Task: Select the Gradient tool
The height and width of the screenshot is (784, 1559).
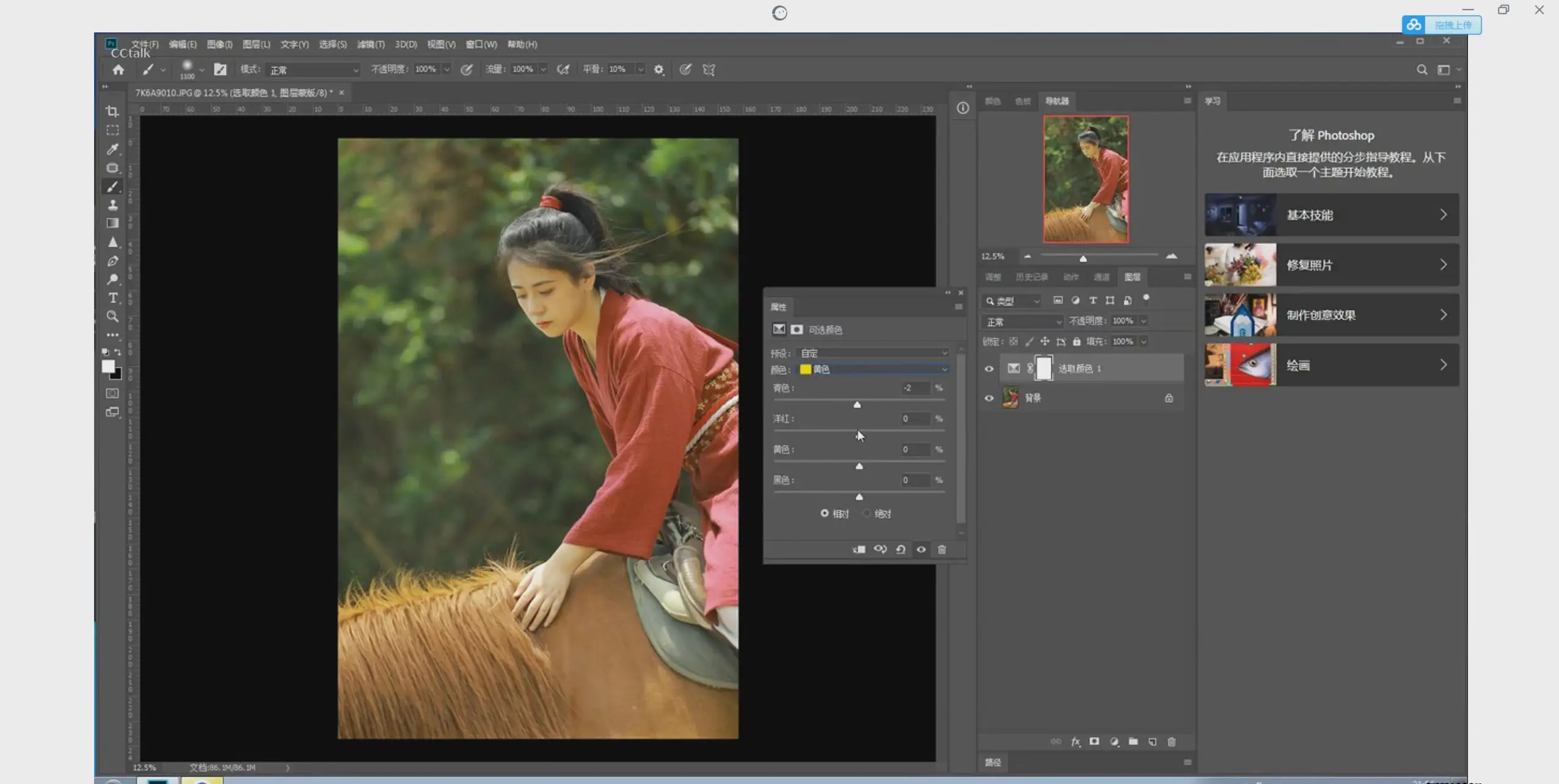Action: click(x=112, y=223)
